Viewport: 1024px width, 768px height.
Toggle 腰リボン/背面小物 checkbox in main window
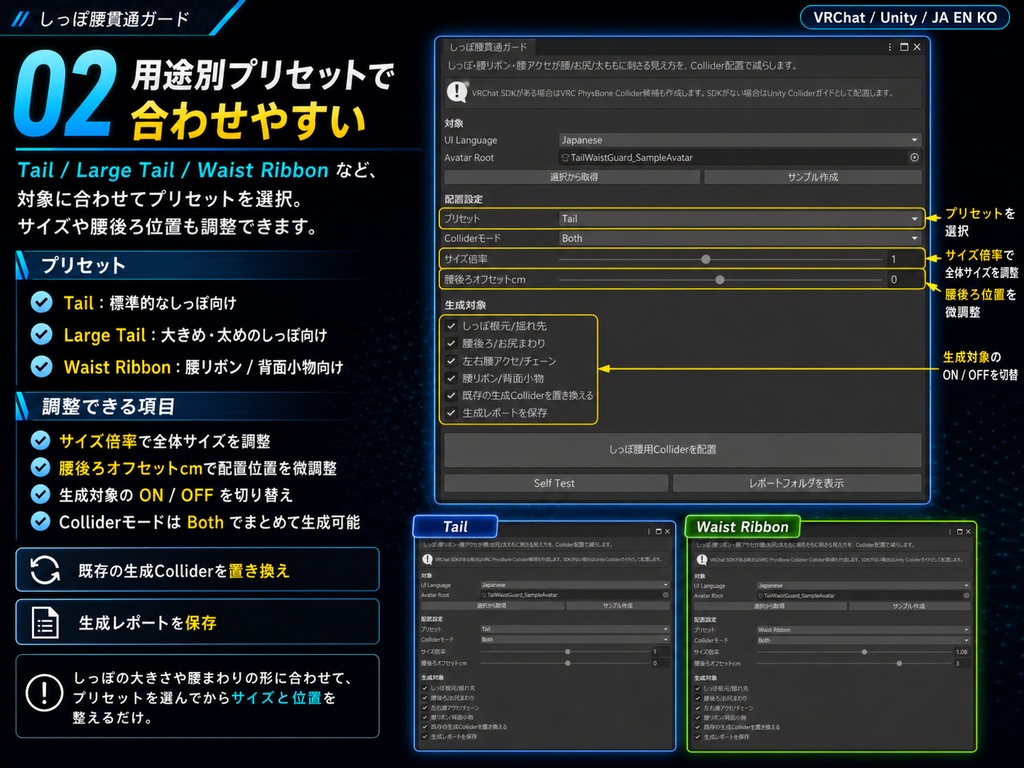(451, 378)
